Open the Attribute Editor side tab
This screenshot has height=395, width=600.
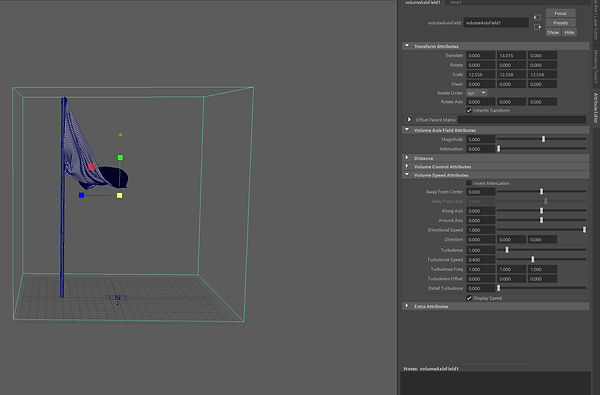(x=596, y=108)
